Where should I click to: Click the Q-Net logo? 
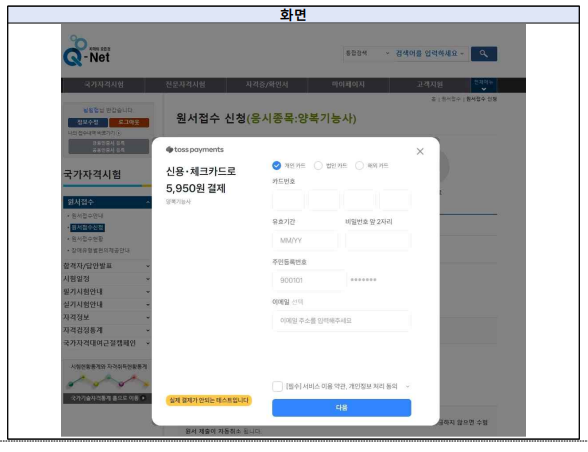coord(87,51)
